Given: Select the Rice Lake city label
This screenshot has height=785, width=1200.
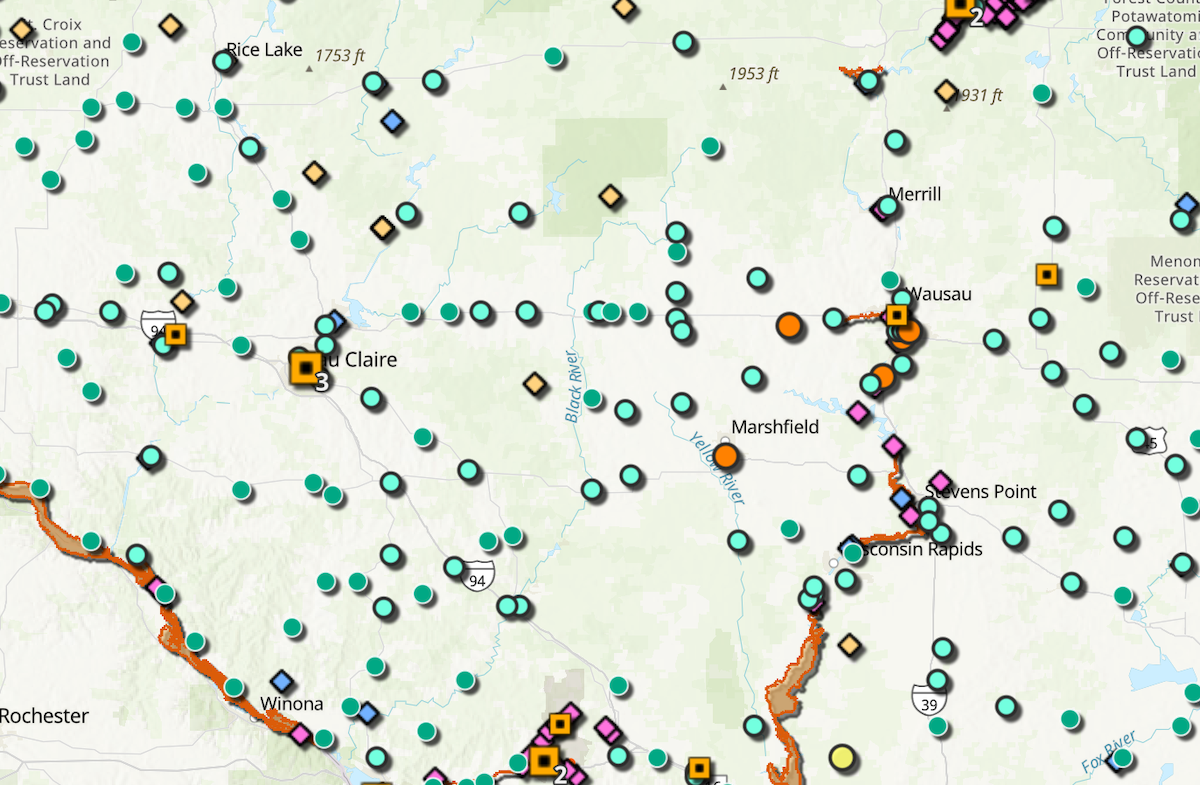Looking at the screenshot, I should point(264,50).
